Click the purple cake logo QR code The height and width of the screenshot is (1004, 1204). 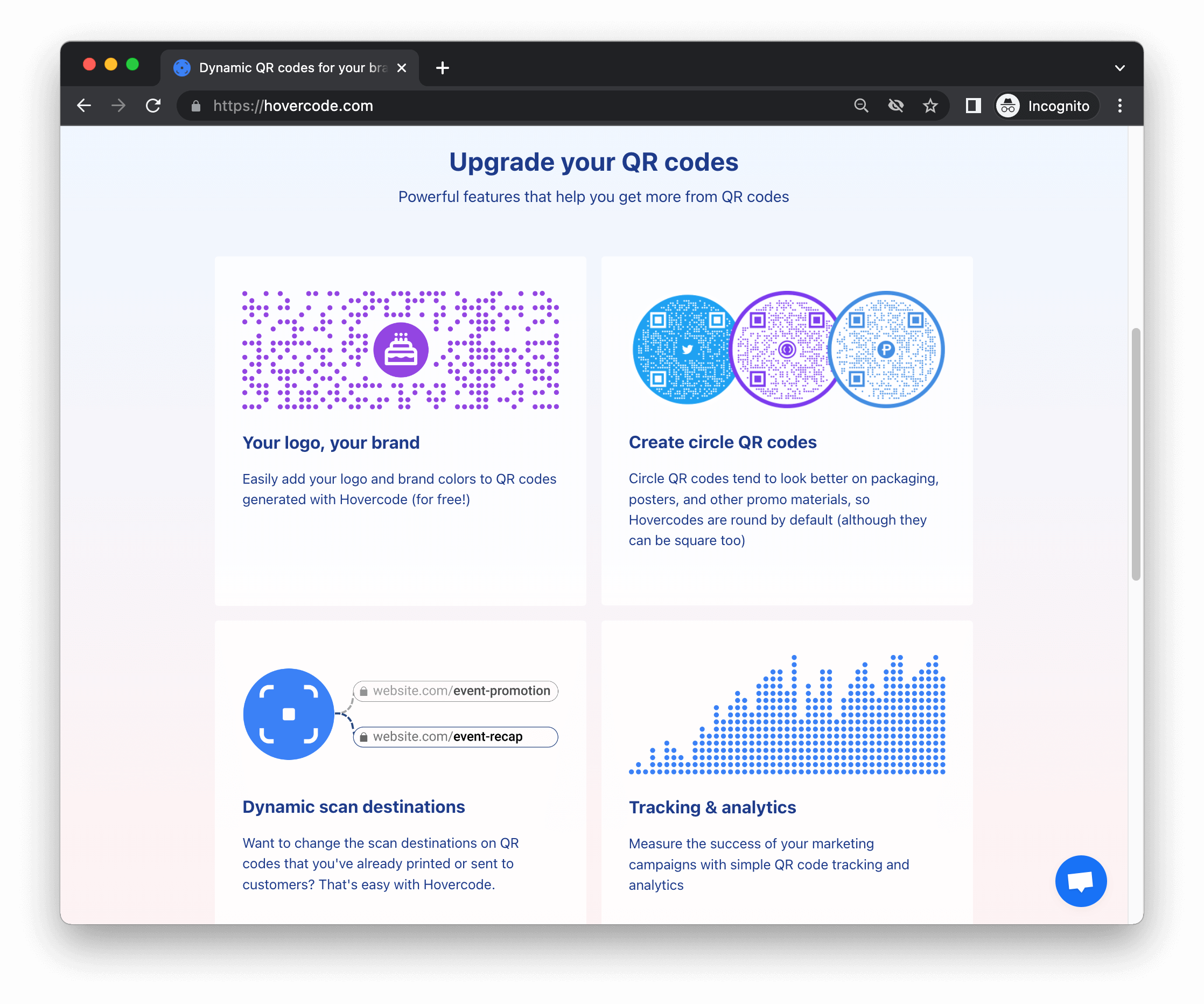point(400,350)
